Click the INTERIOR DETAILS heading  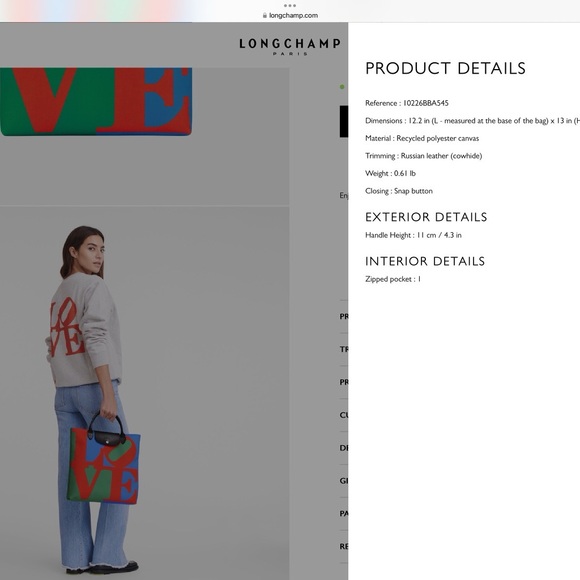coord(425,262)
